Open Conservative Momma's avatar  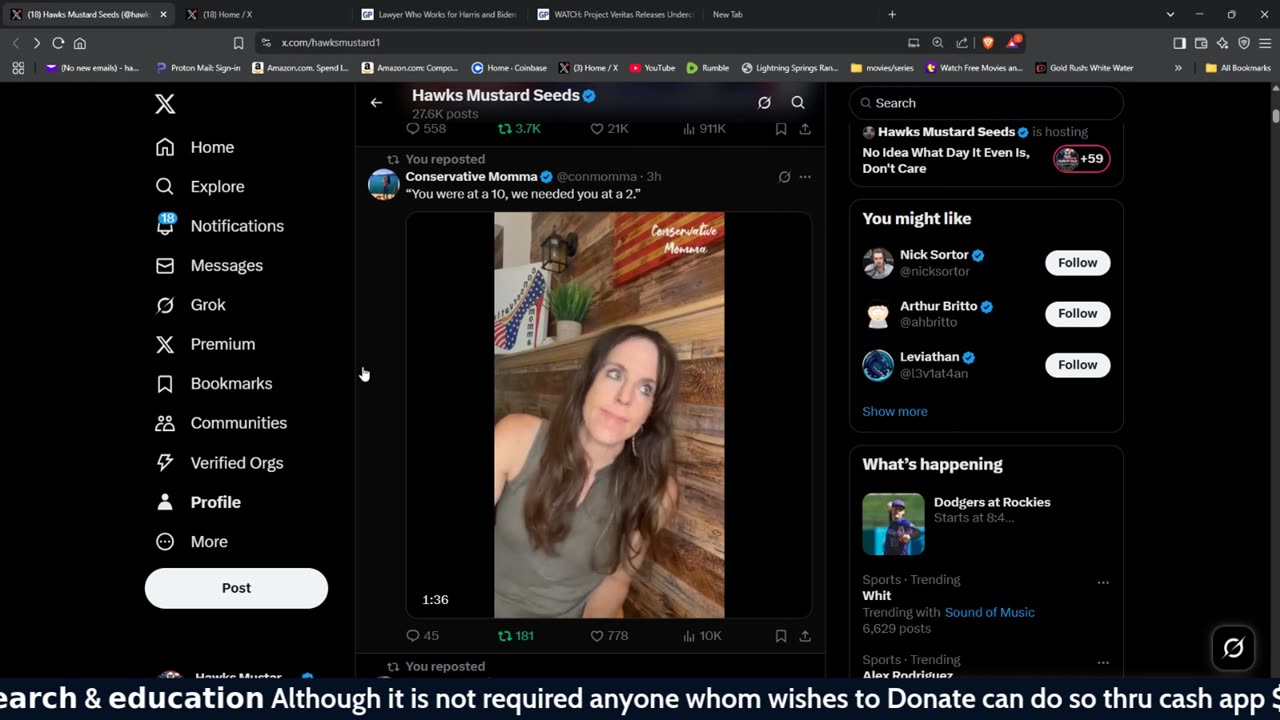click(384, 184)
